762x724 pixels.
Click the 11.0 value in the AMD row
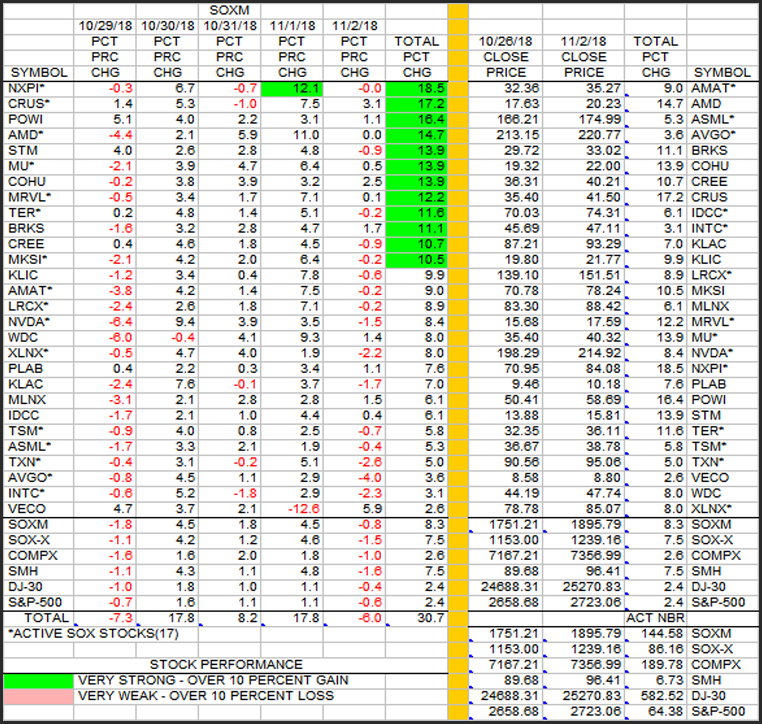(x=306, y=135)
